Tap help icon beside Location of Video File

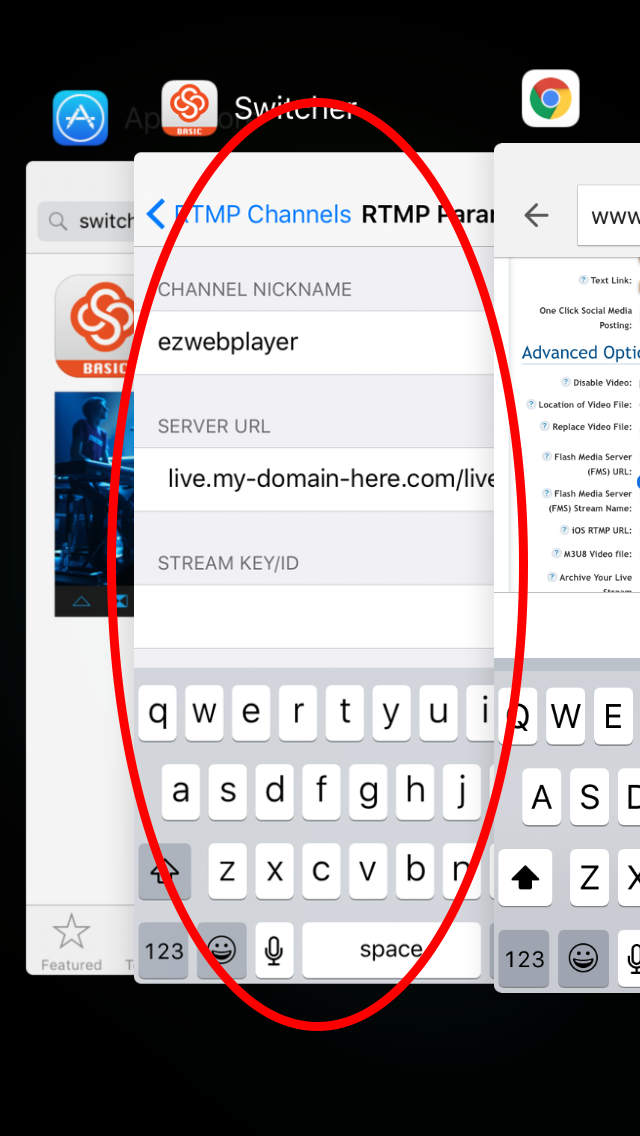click(x=531, y=404)
